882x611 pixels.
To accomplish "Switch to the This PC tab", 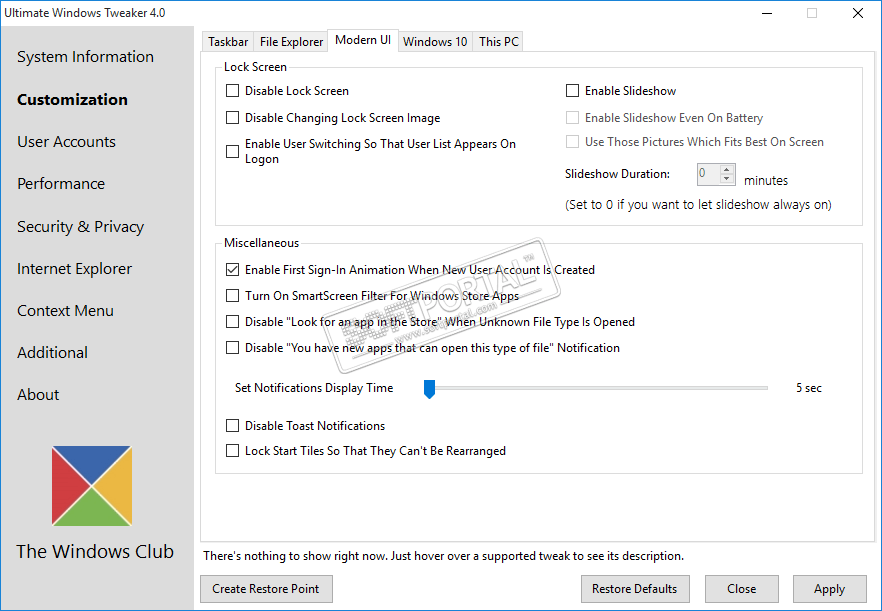I will pyautogui.click(x=498, y=42).
